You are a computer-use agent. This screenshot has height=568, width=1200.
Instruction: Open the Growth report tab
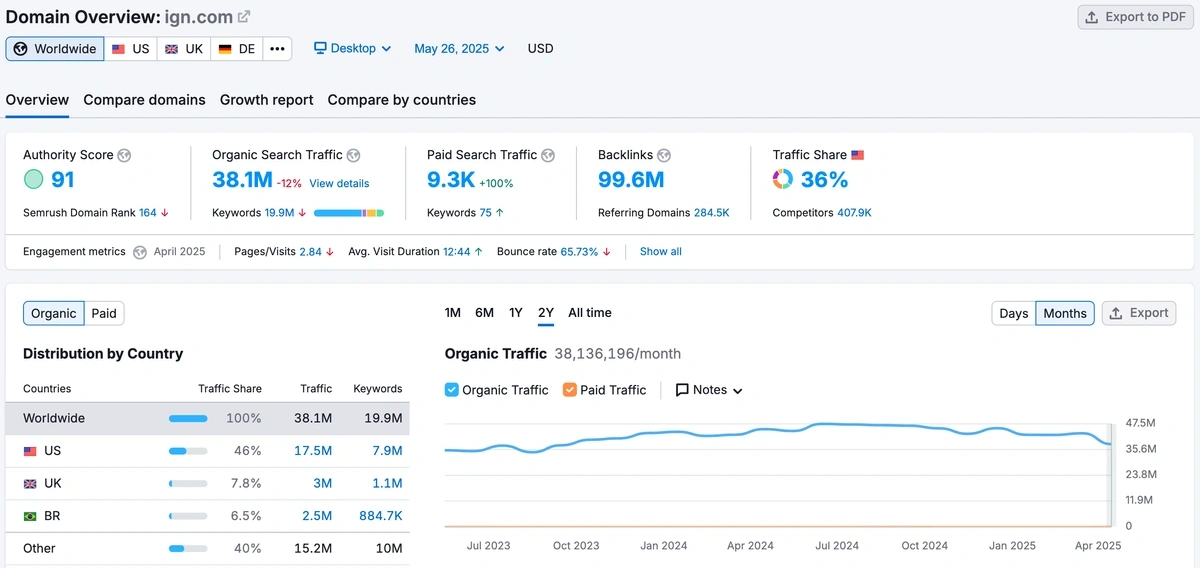266,100
